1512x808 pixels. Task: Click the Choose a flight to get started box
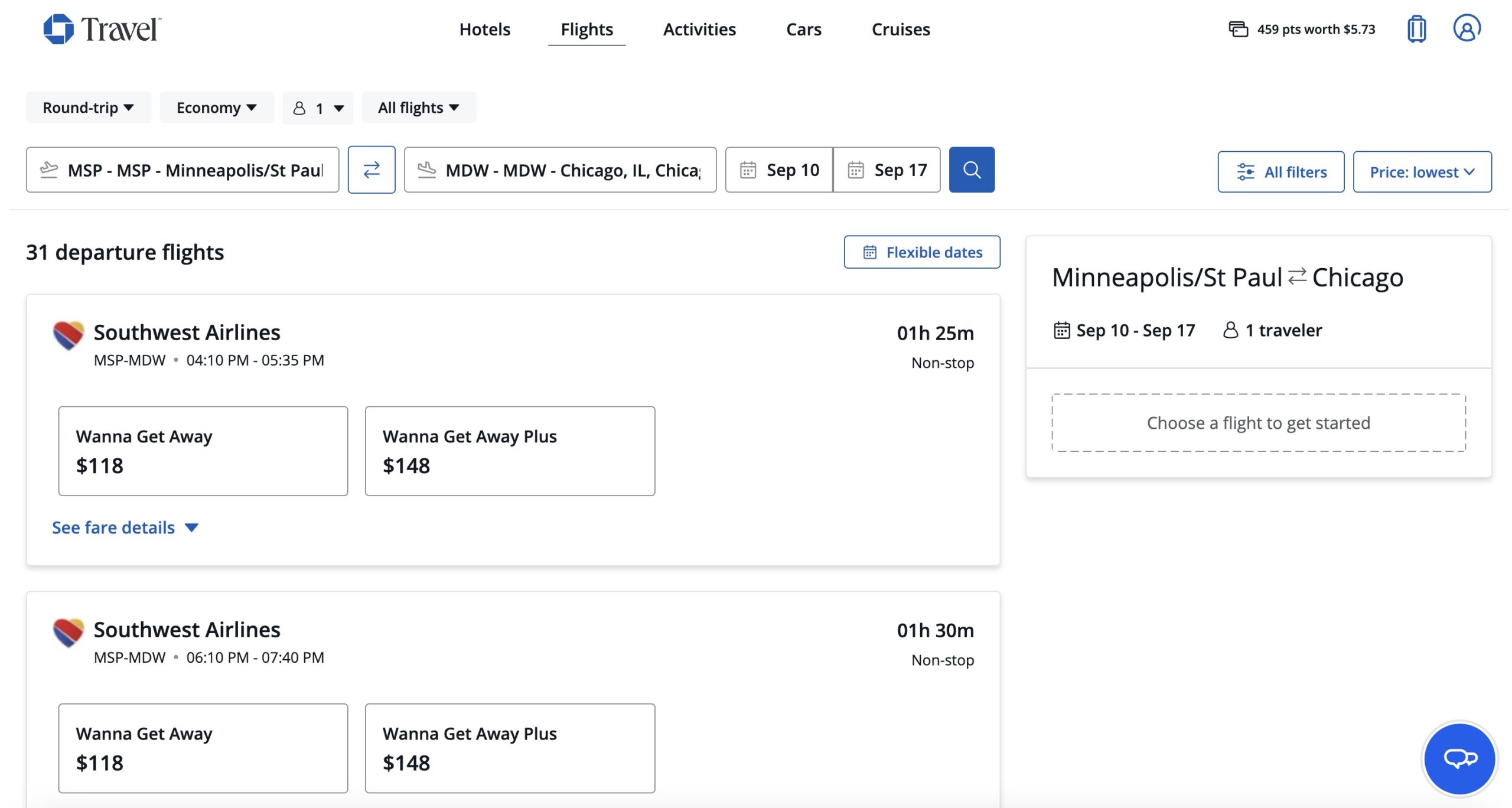tap(1259, 423)
